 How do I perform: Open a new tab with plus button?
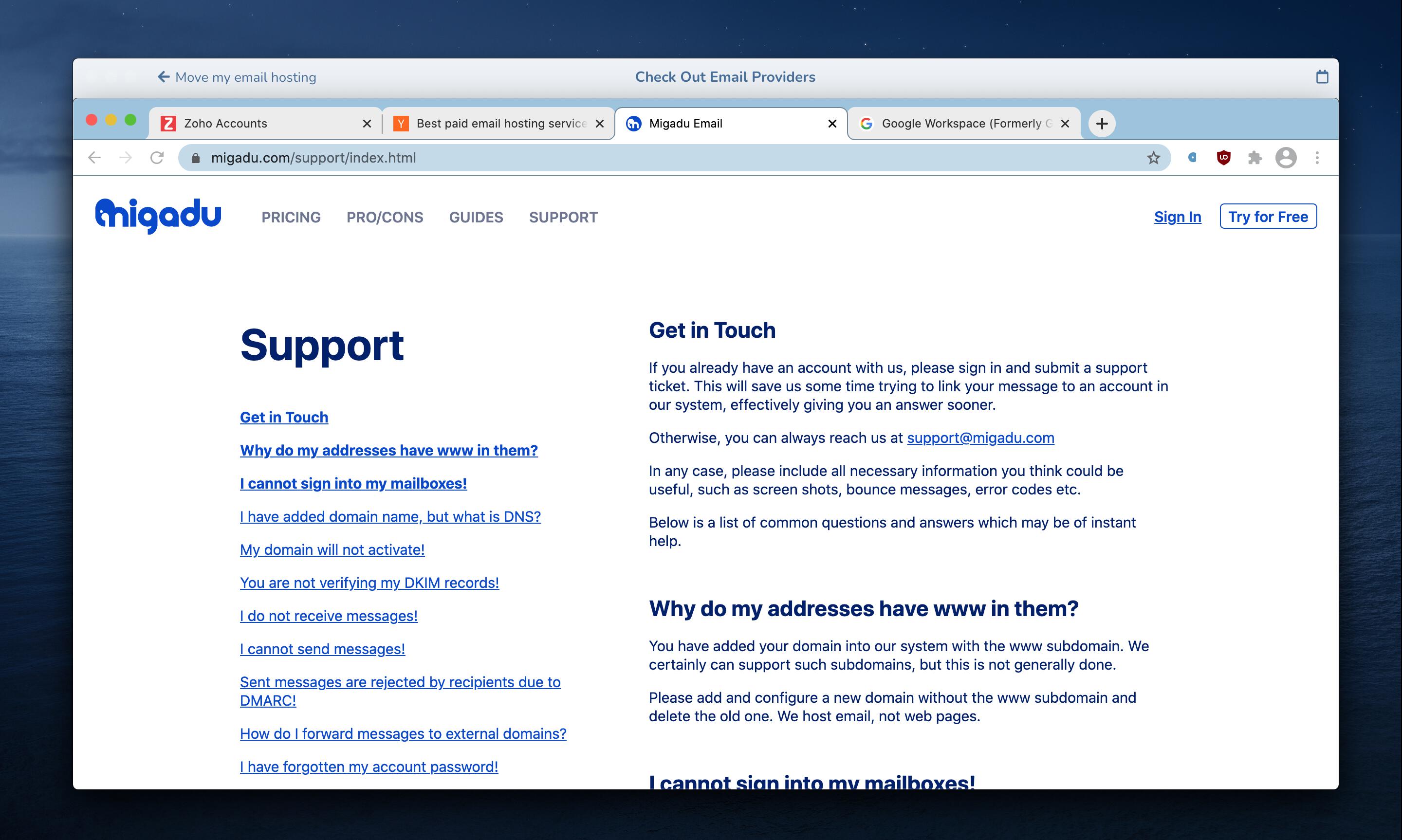point(1102,124)
